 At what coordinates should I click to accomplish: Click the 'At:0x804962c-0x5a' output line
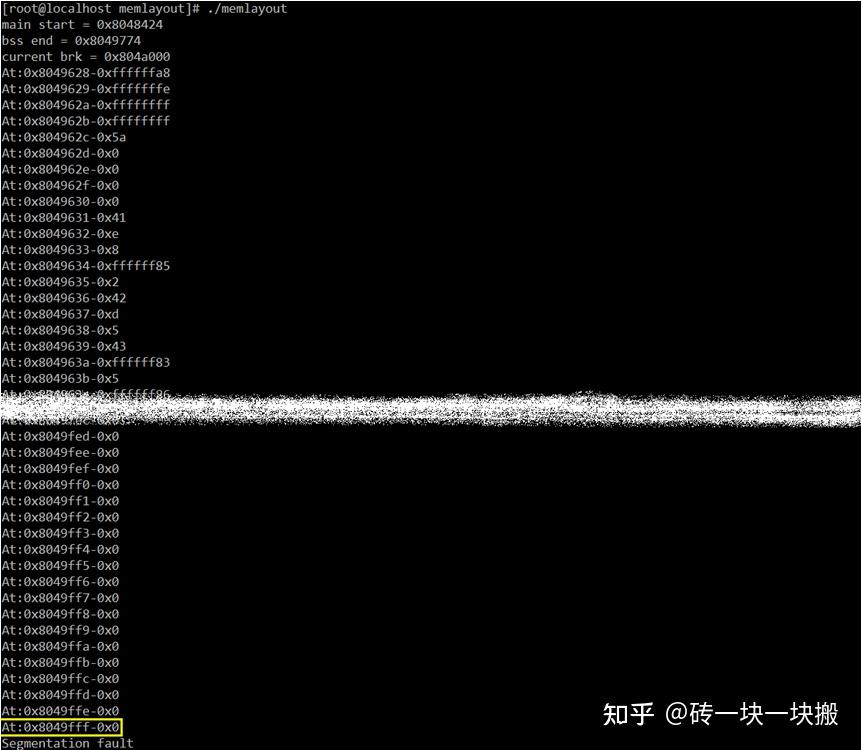coord(64,137)
